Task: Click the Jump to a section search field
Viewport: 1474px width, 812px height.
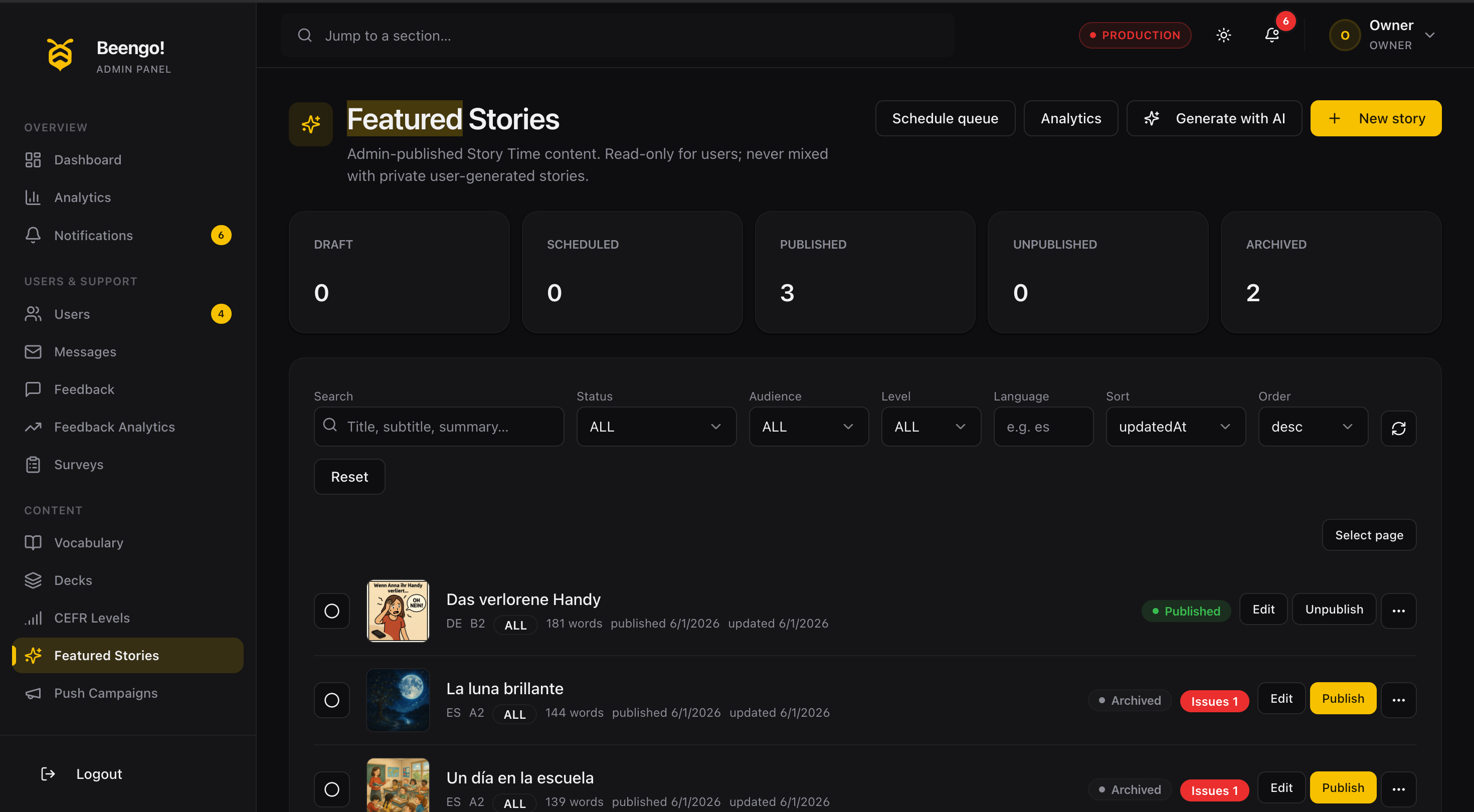Action: point(617,36)
